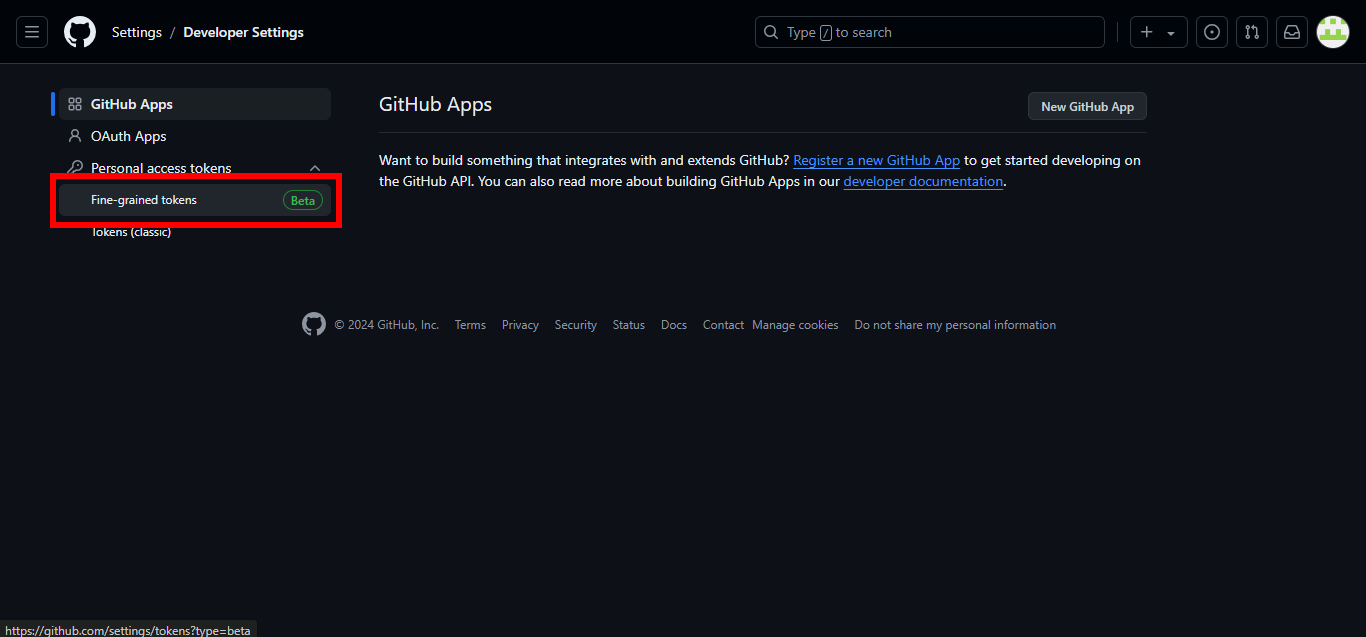1366x637 pixels.
Task: Click the New GitHub App button
Action: (x=1087, y=107)
